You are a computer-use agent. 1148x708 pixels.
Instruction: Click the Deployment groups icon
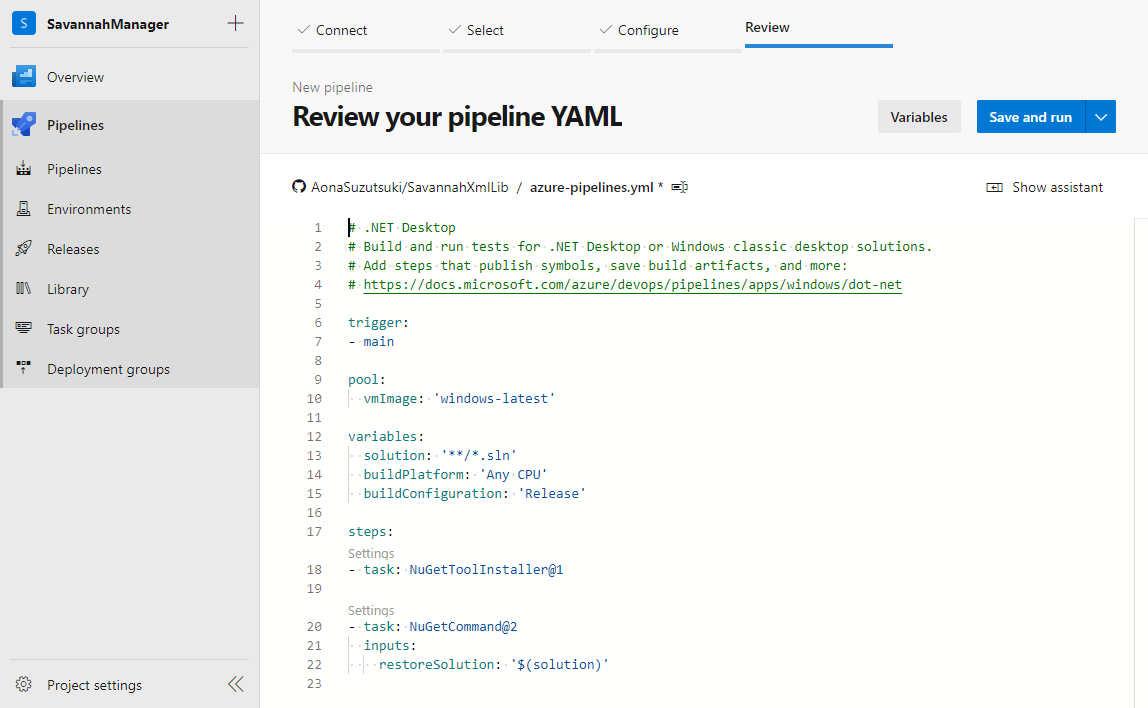click(23, 369)
